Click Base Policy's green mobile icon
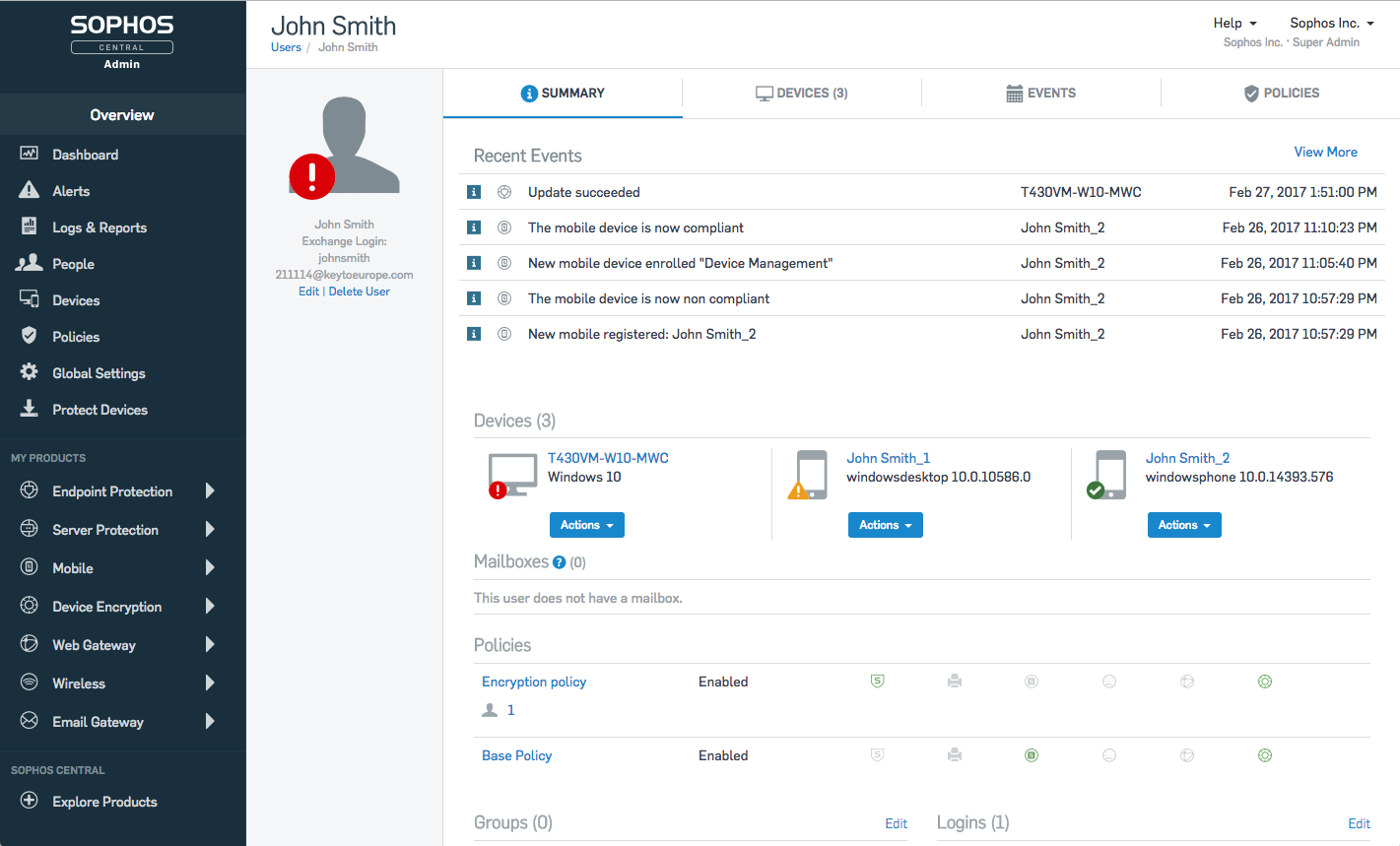Image resolution: width=1400 pixels, height=846 pixels. [x=1032, y=755]
